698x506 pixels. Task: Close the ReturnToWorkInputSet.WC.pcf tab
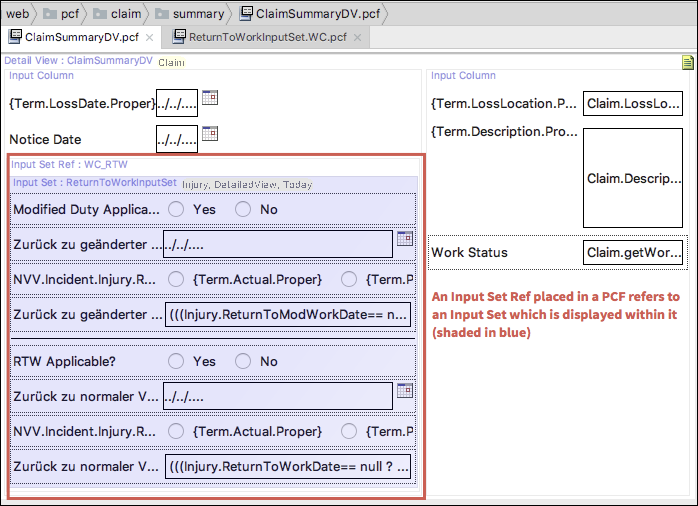click(x=358, y=38)
